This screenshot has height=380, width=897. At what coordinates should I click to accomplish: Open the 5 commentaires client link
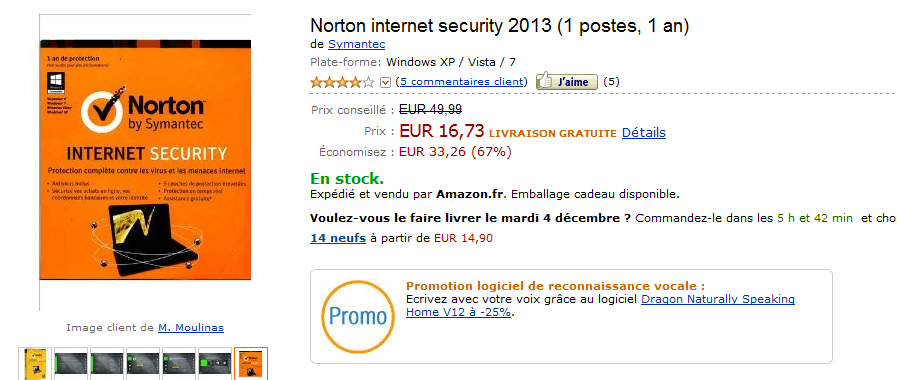[x=461, y=81]
